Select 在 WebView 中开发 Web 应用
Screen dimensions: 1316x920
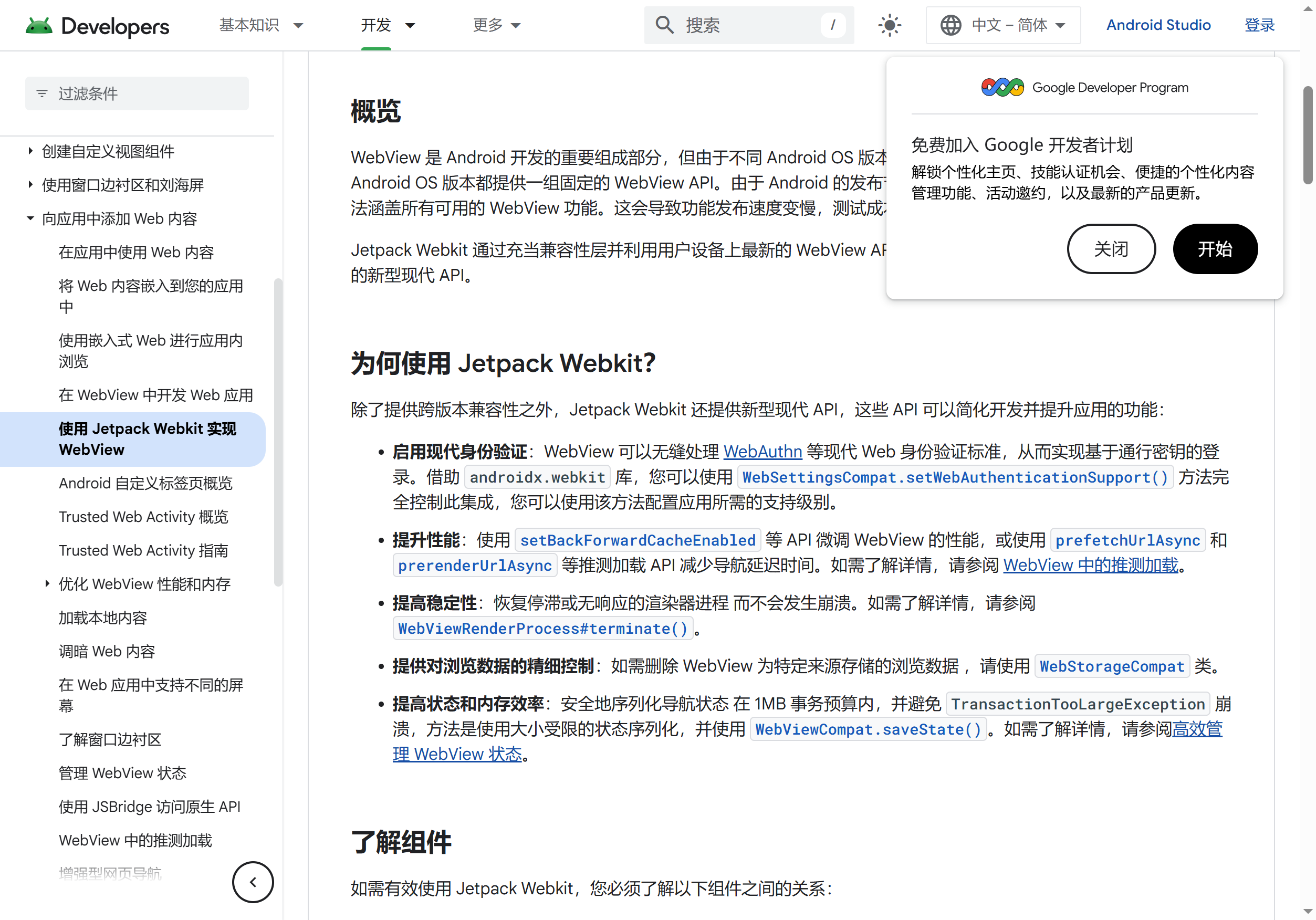tap(156, 394)
